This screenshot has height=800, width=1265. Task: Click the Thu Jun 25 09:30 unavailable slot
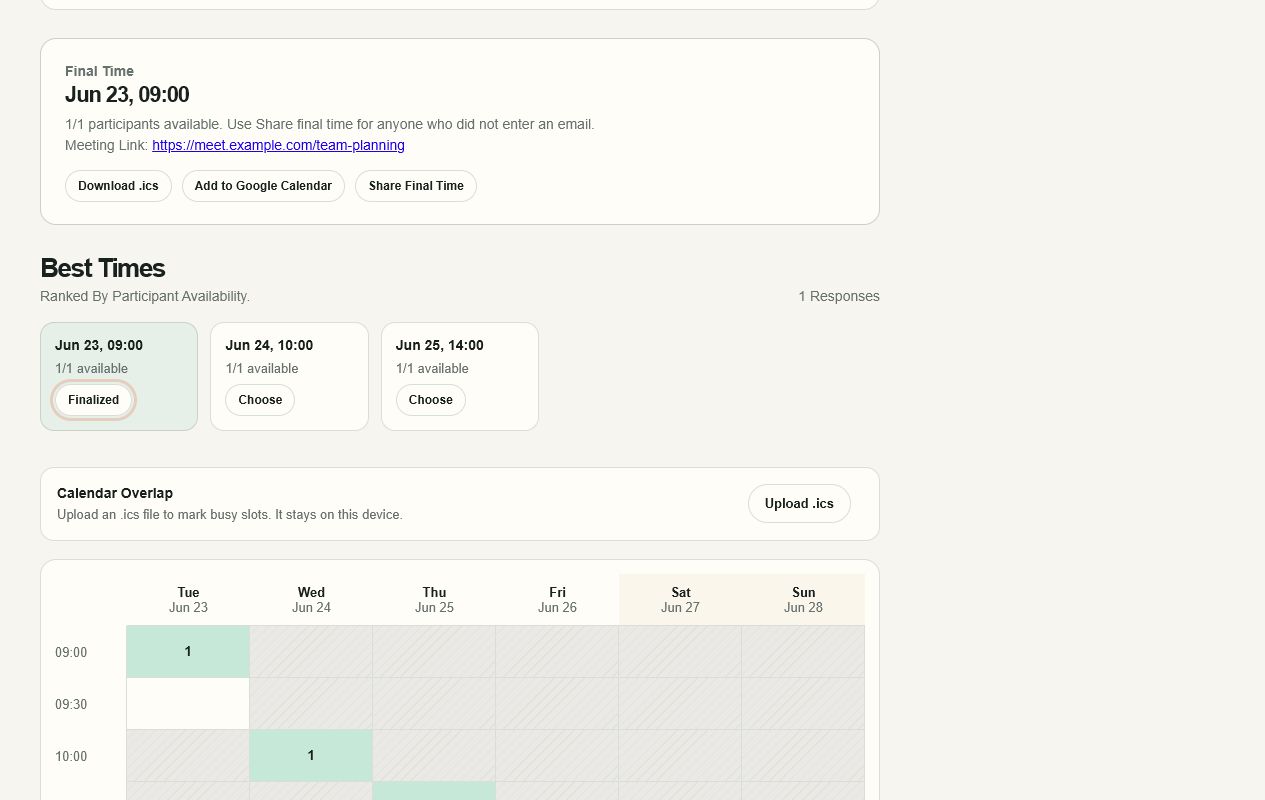pos(434,704)
